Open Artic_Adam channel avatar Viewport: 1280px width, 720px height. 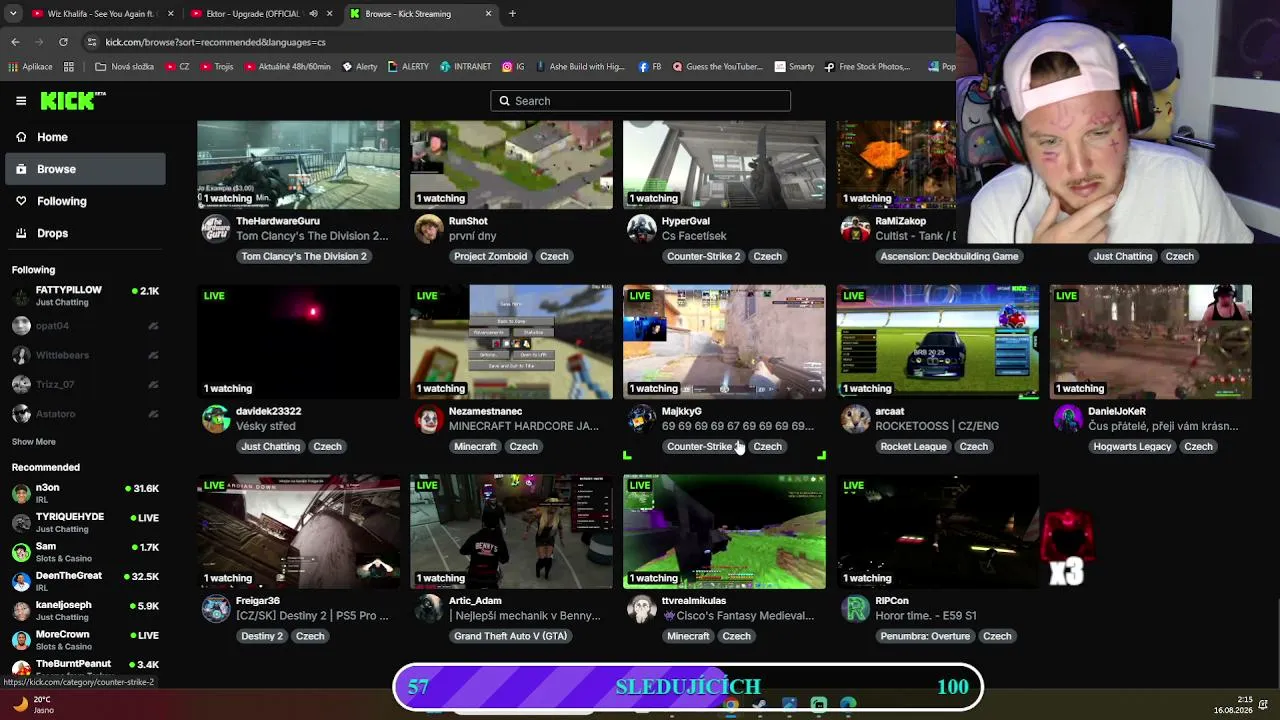coord(429,608)
